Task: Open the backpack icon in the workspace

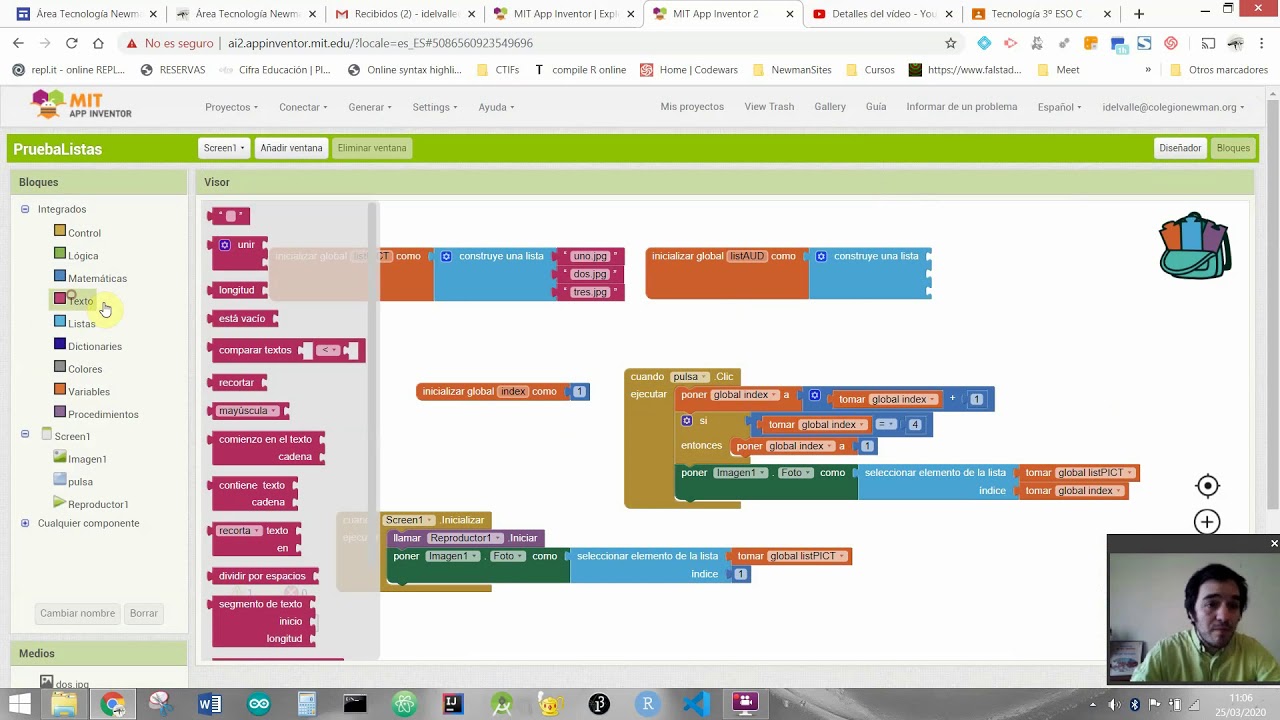Action: pos(1195,246)
